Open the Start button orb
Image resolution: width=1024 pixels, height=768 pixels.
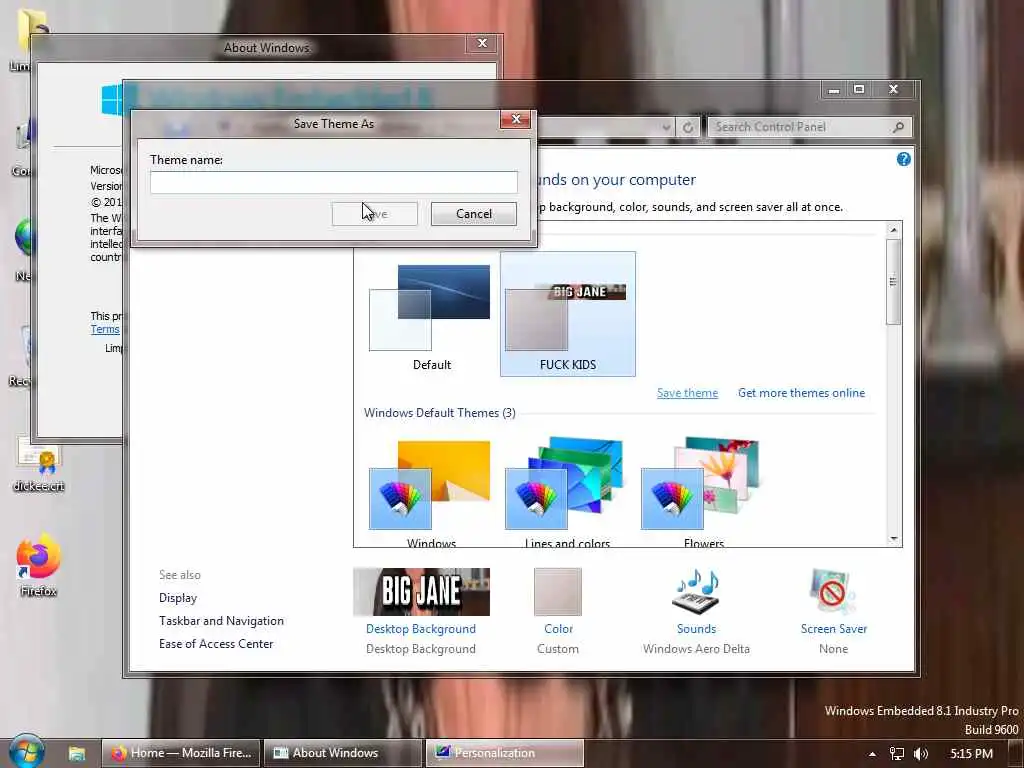pyautogui.click(x=27, y=752)
